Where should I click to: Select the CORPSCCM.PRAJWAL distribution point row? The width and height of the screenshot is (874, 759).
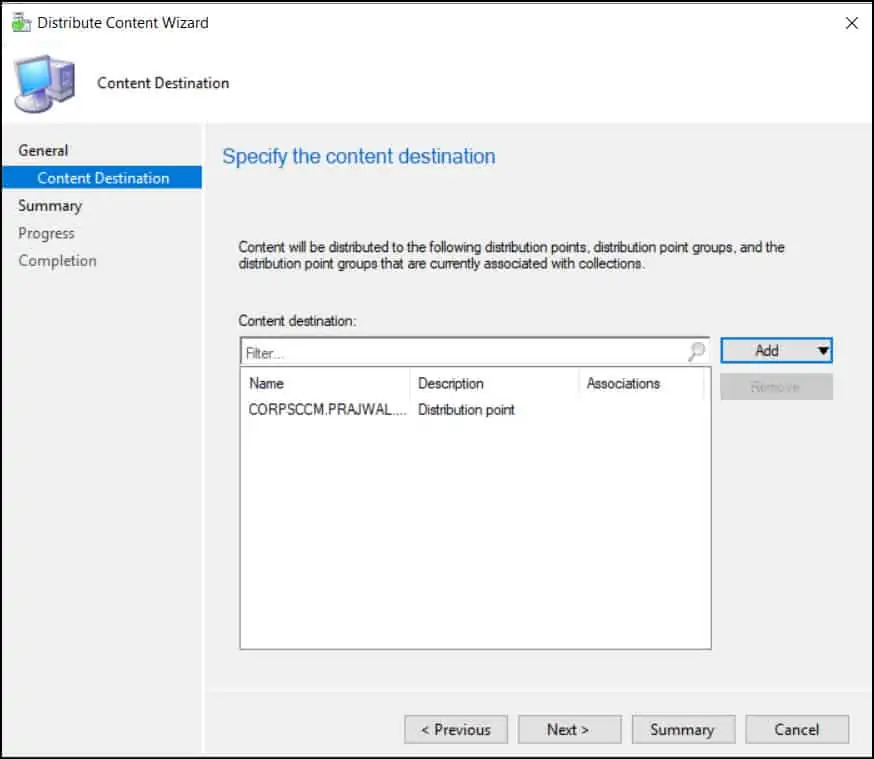[x=475, y=410]
